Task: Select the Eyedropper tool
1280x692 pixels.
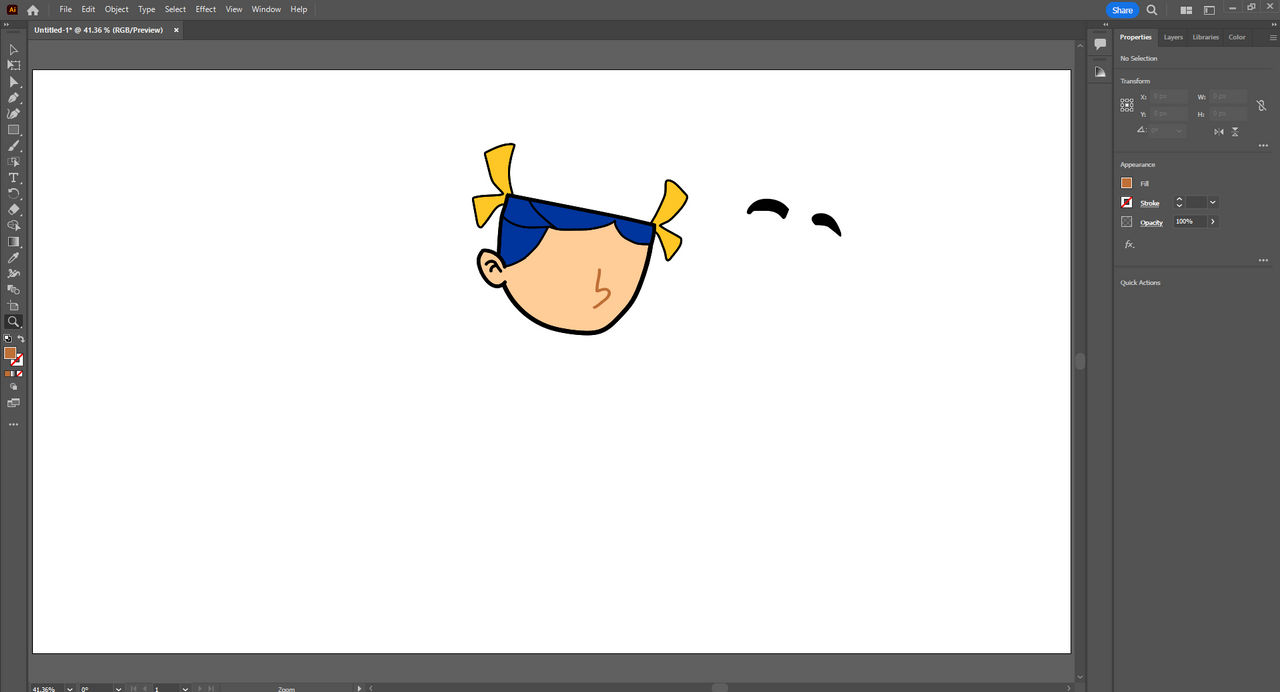Action: point(14,257)
